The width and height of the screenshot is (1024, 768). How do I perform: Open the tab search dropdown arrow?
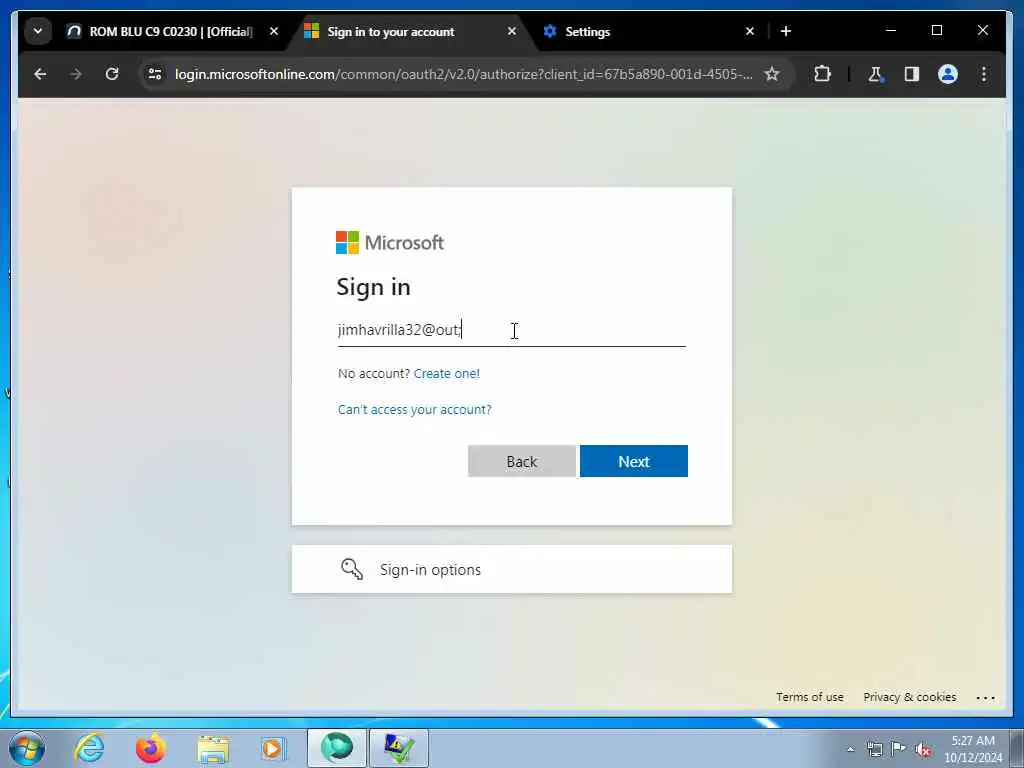coord(38,31)
